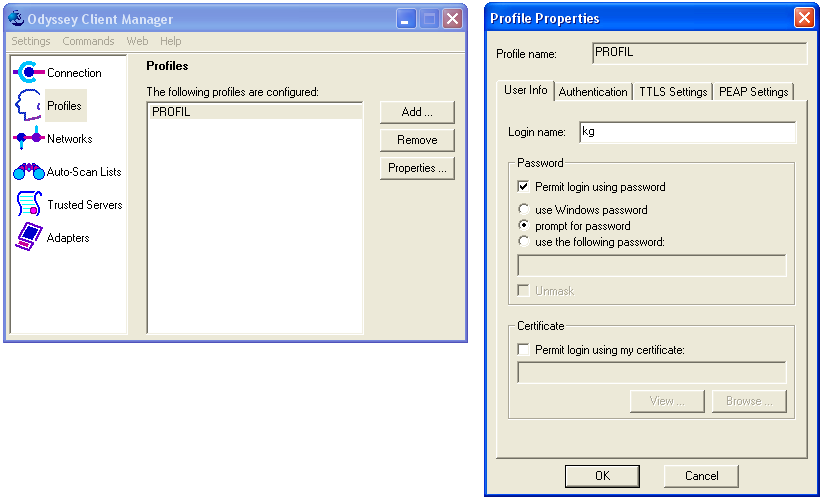Select the prompt for password option
This screenshot has height=498, width=825.
(524, 225)
